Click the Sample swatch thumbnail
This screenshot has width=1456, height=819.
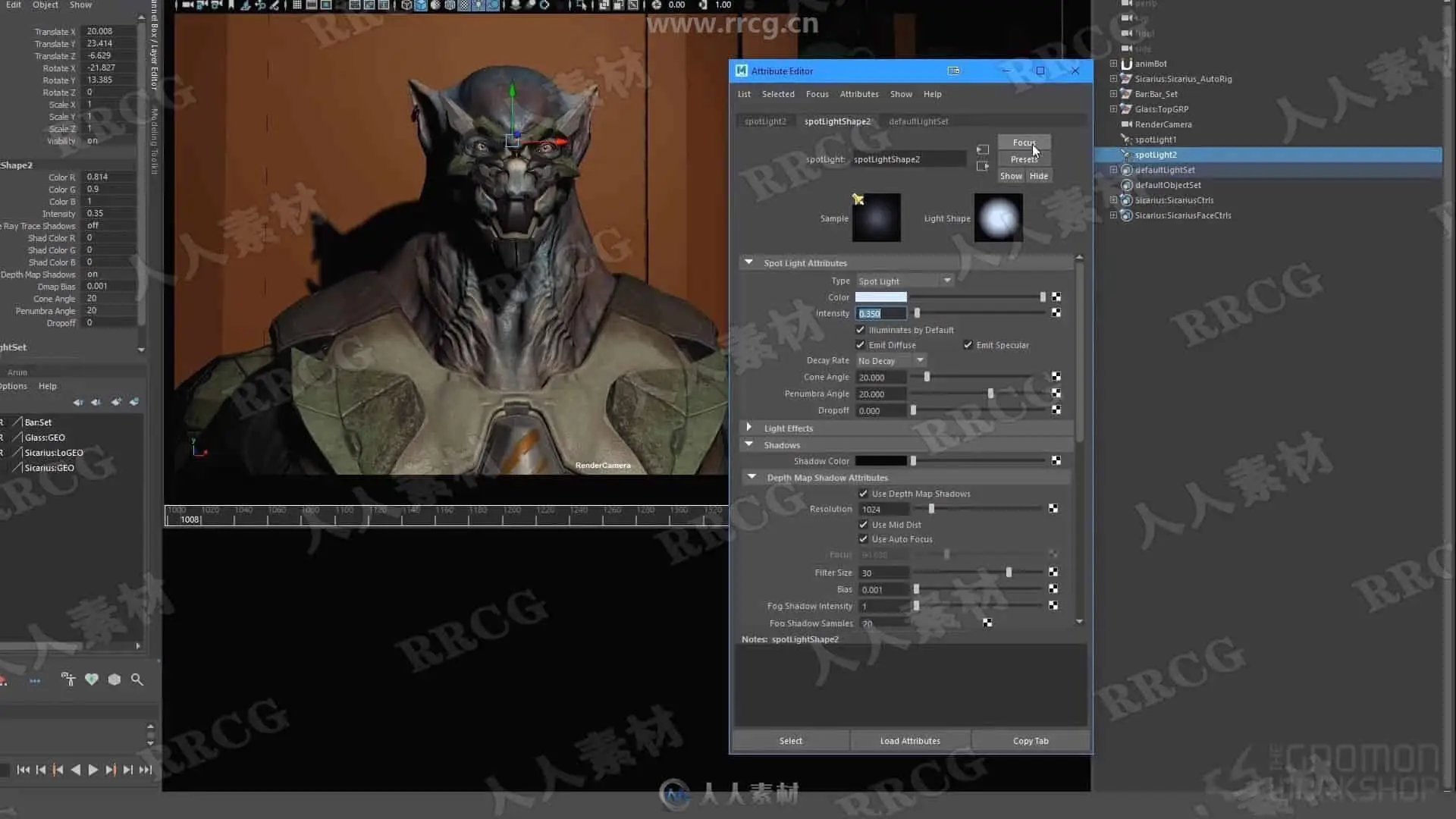pyautogui.click(x=877, y=218)
